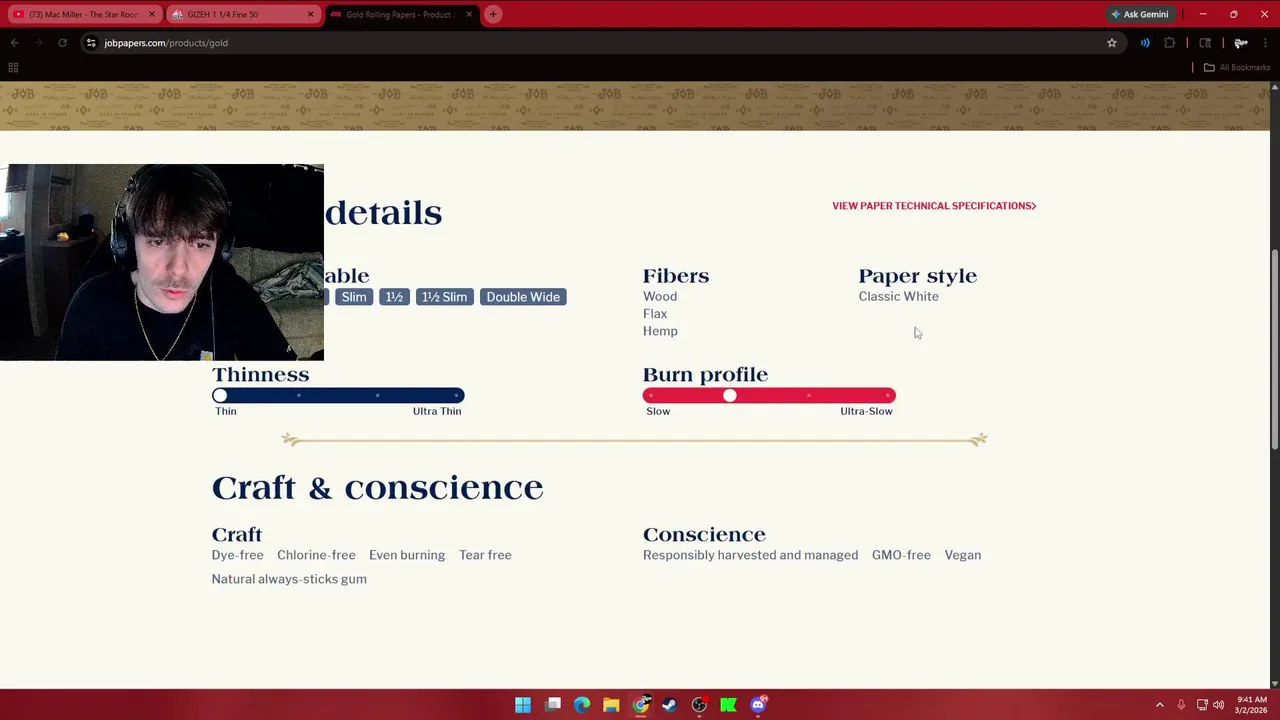Open network settings tray icon

[x=1202, y=705]
